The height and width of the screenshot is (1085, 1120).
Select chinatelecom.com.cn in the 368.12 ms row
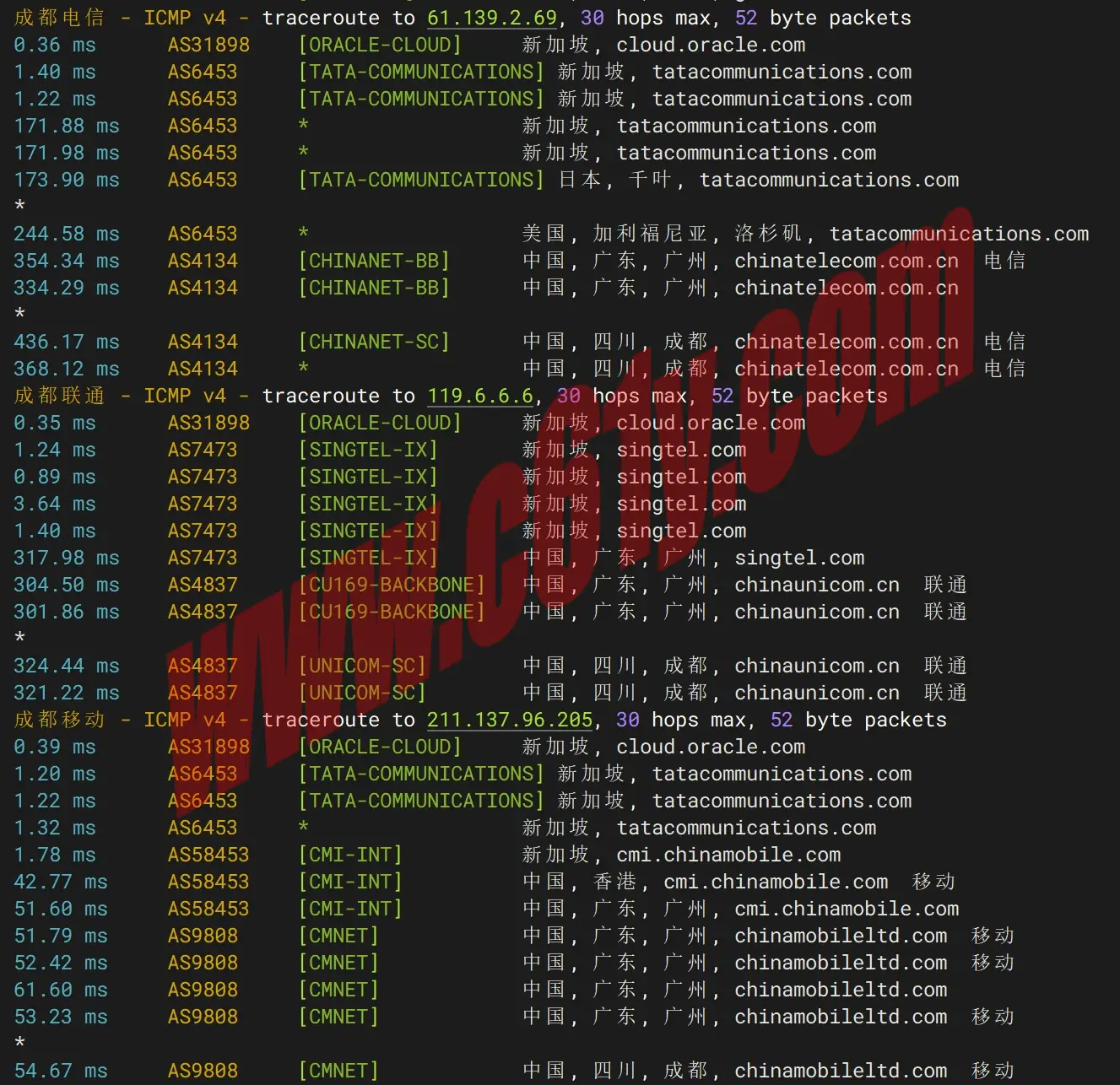(x=847, y=369)
